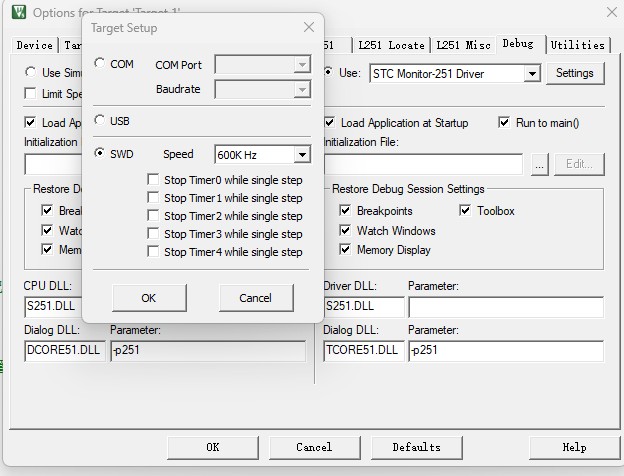Image resolution: width=624 pixels, height=476 pixels.
Task: Open the SWD Speed dropdown
Action: (301, 155)
